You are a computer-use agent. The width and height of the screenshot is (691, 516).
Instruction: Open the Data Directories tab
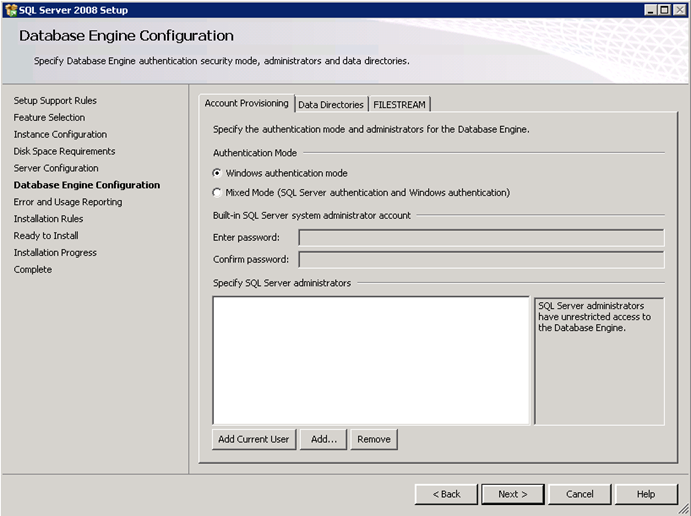coord(331,105)
